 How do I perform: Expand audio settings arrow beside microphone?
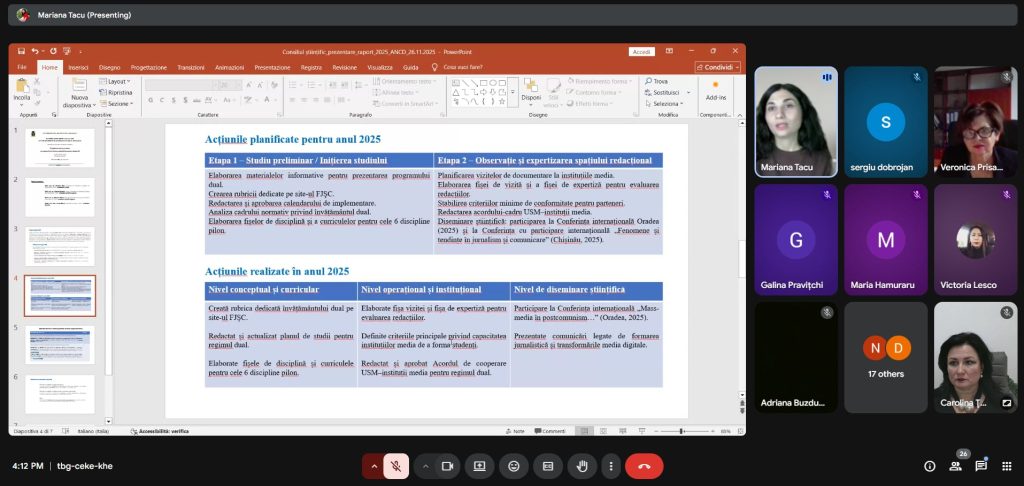pos(374,466)
